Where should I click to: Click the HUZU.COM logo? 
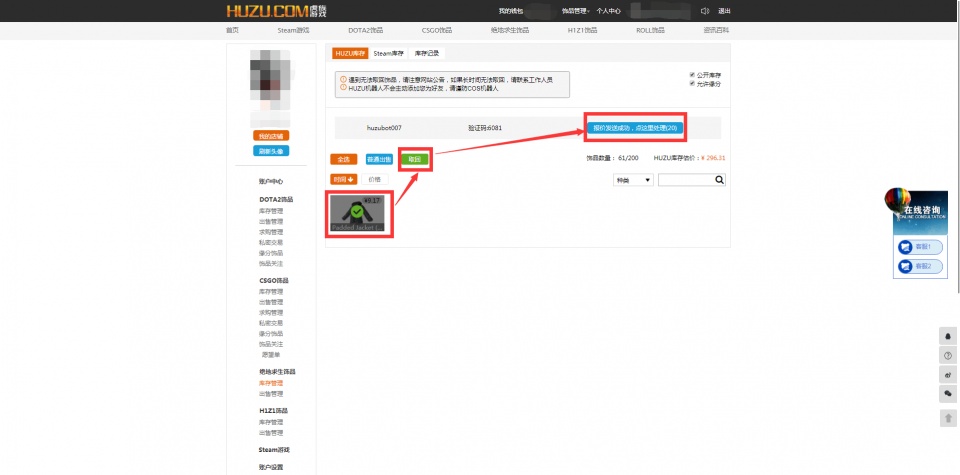[x=268, y=11]
